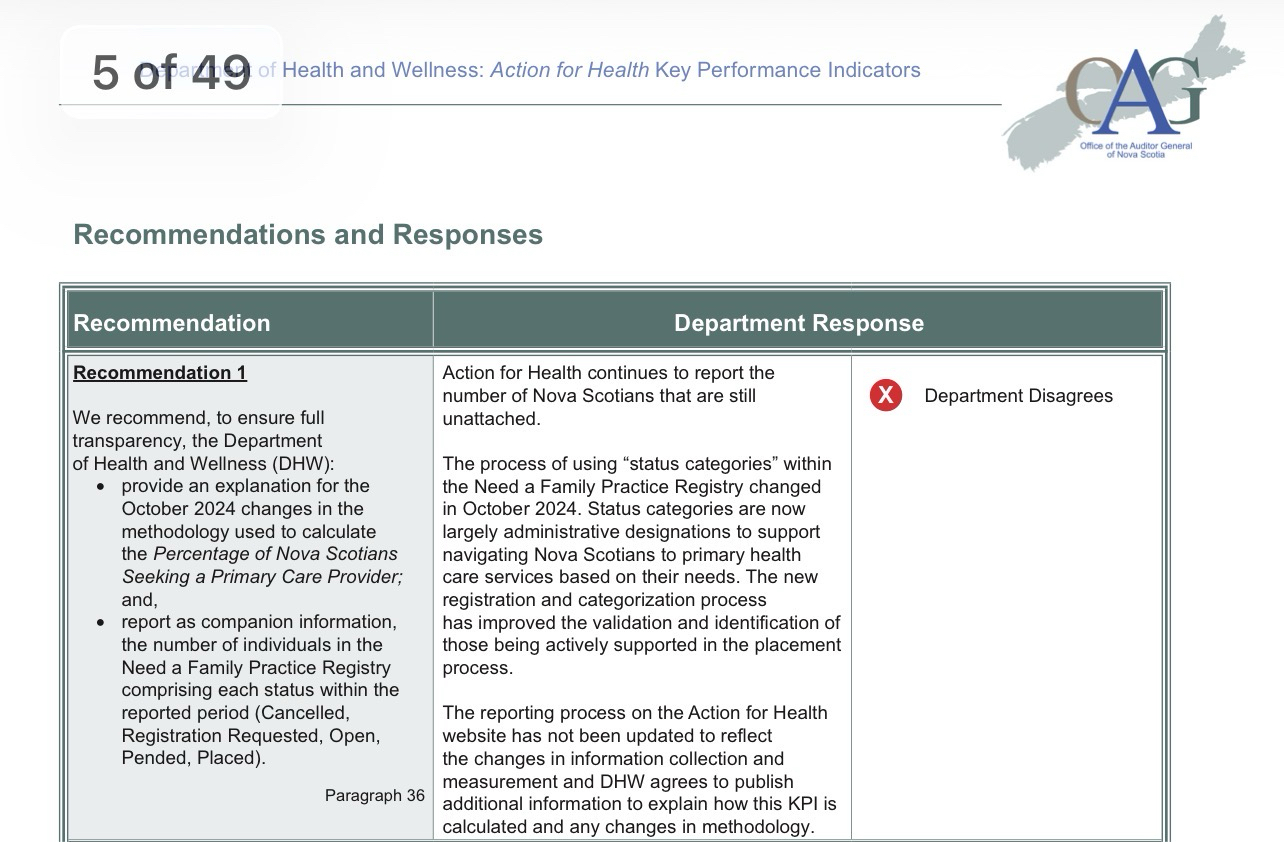
Task: Click the 'Department Response' column header
Action: click(798, 323)
